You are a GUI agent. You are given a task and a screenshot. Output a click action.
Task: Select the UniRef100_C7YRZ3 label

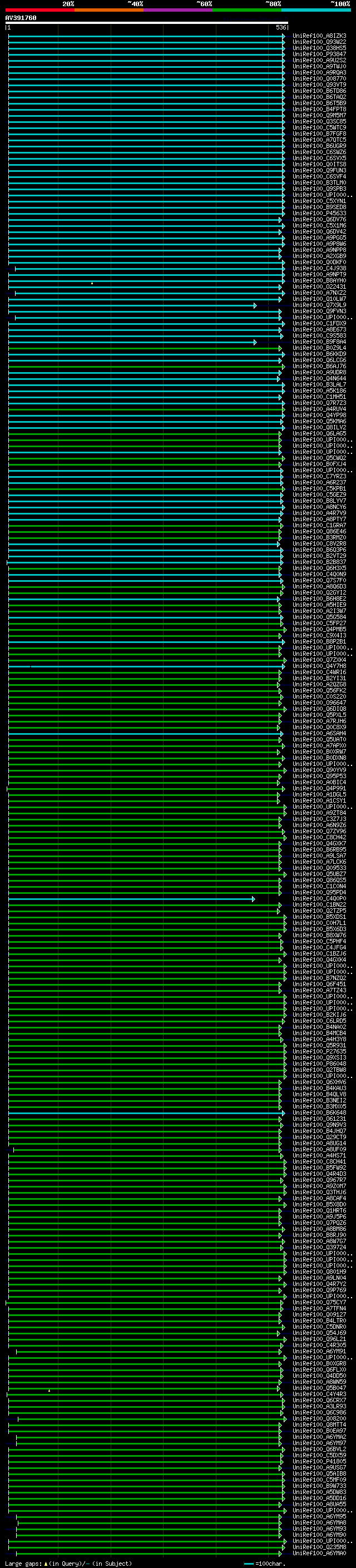319,477
